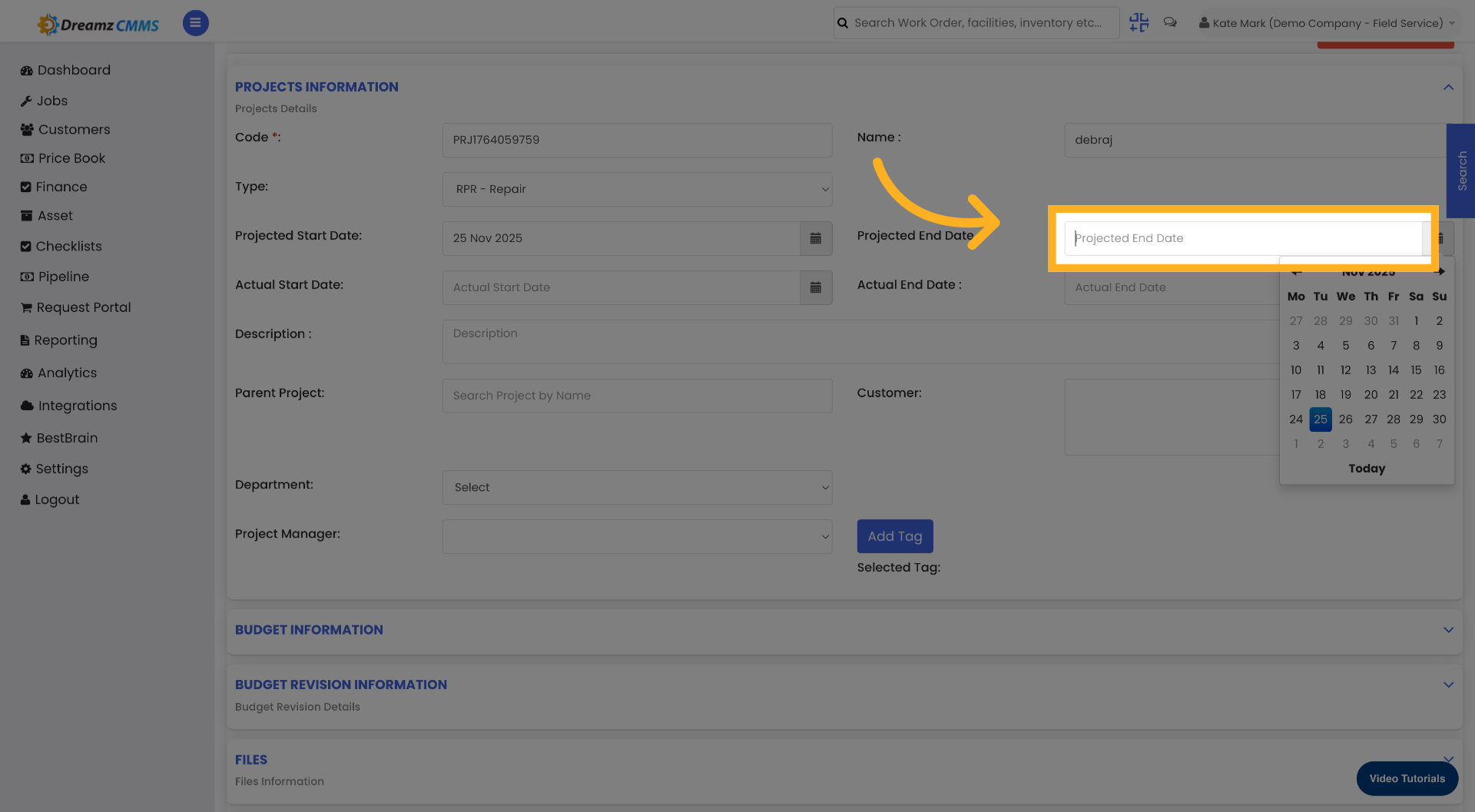
Task: Click the global search work order box
Action: click(976, 23)
